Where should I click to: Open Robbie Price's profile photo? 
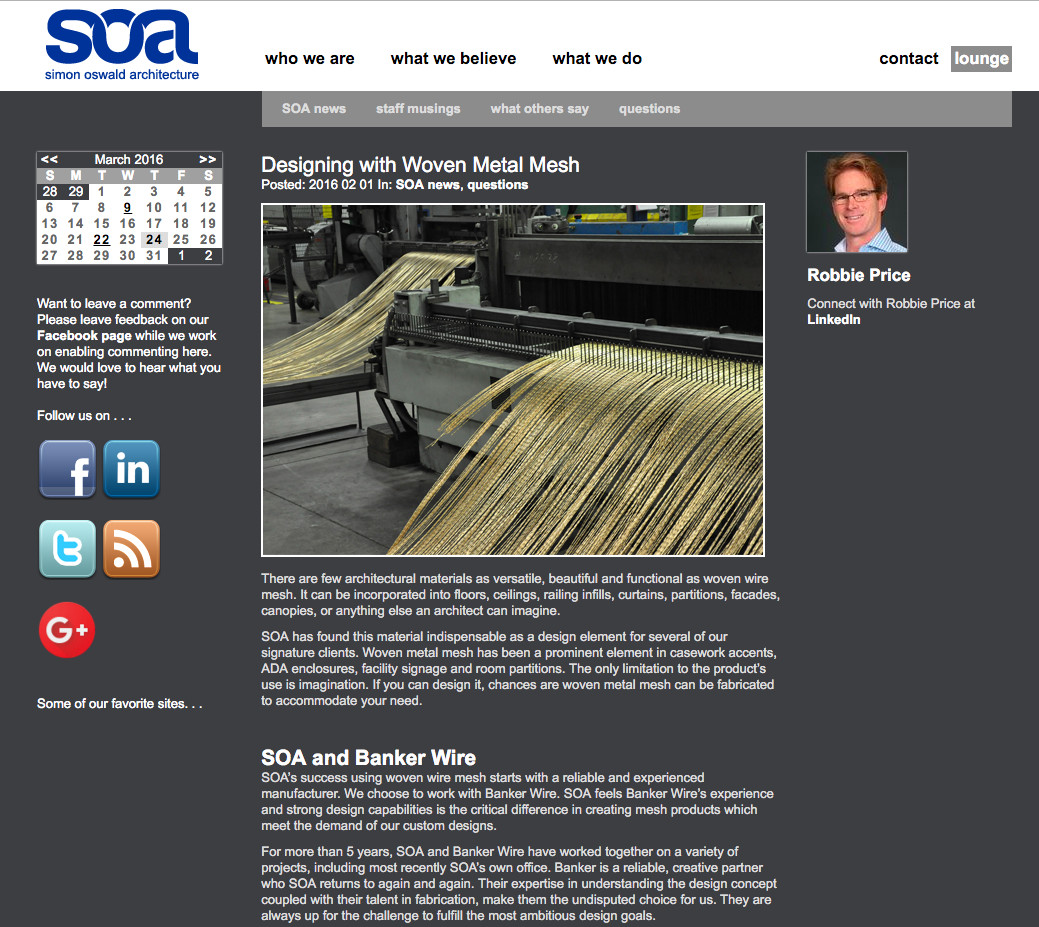856,201
